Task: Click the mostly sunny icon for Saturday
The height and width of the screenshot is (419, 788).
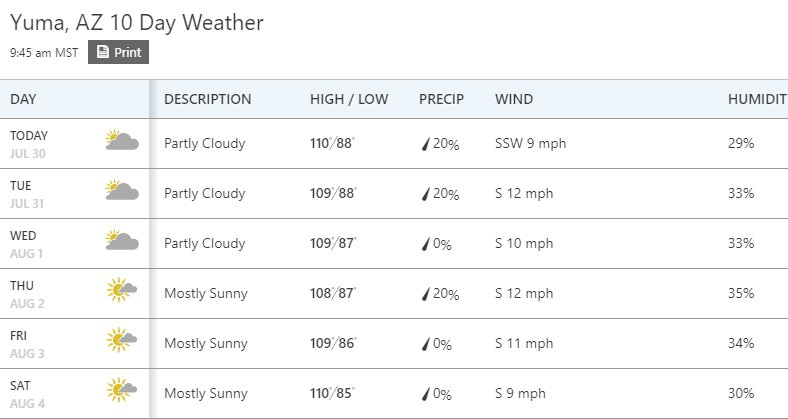Action: (122, 390)
